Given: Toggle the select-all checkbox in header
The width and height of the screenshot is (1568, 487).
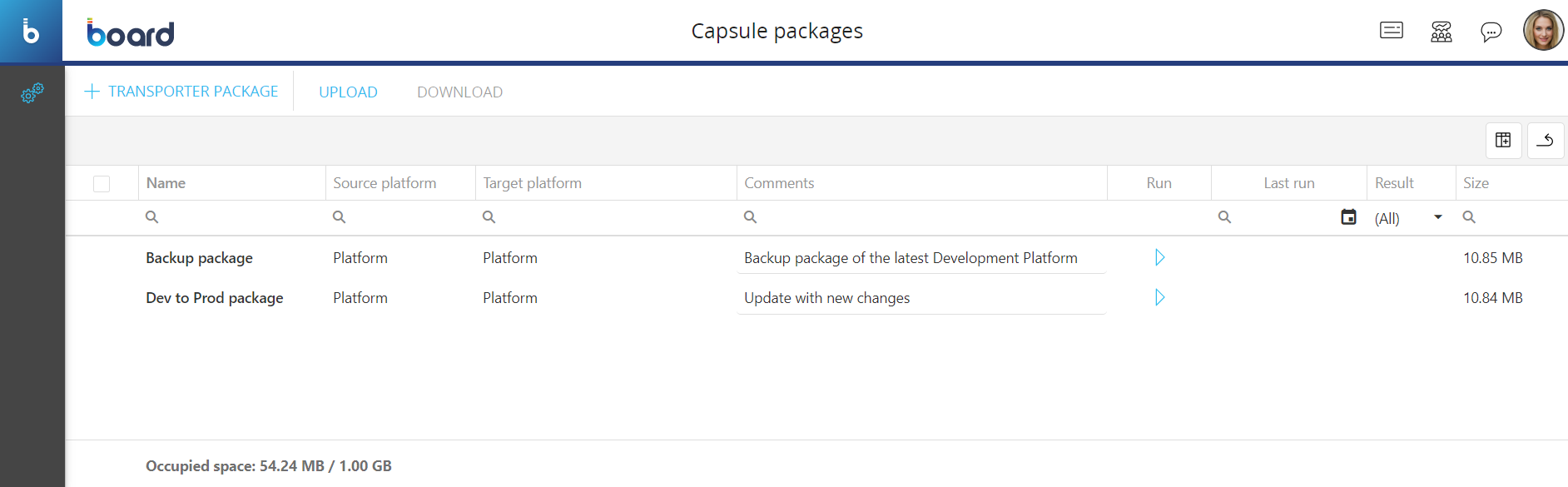Looking at the screenshot, I should (102, 183).
